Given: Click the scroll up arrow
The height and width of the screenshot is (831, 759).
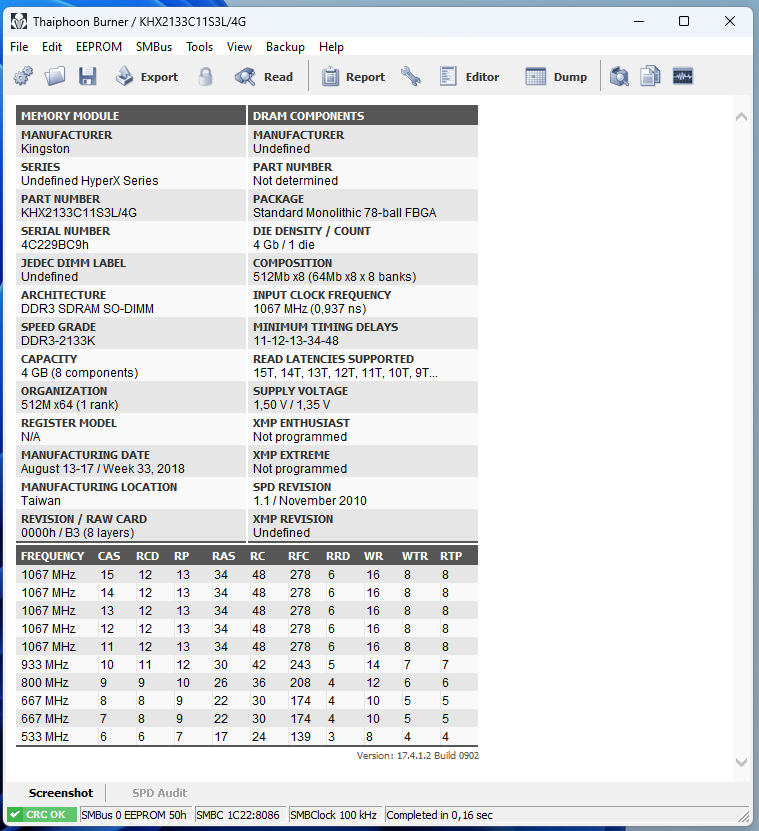Looking at the screenshot, I should point(742,117).
